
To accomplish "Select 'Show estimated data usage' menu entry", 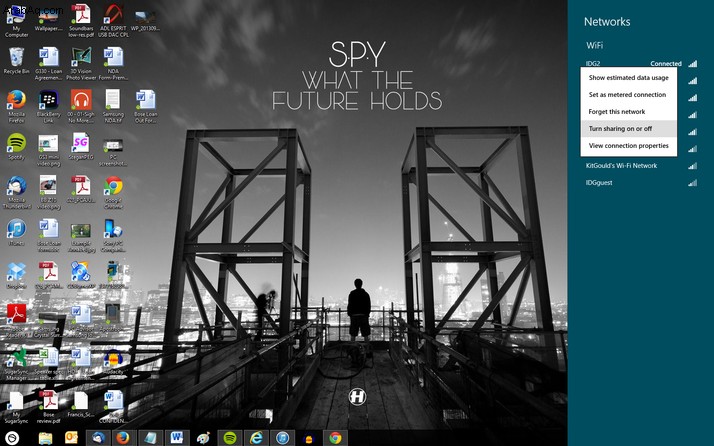I will pyautogui.click(x=628, y=77).
